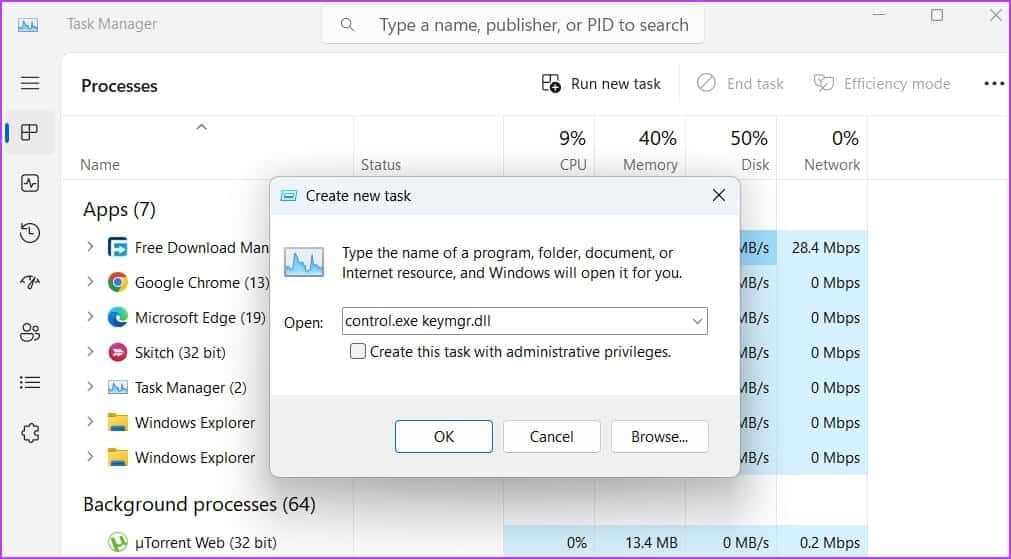Click the Microsoft Edge app icon

click(117, 317)
